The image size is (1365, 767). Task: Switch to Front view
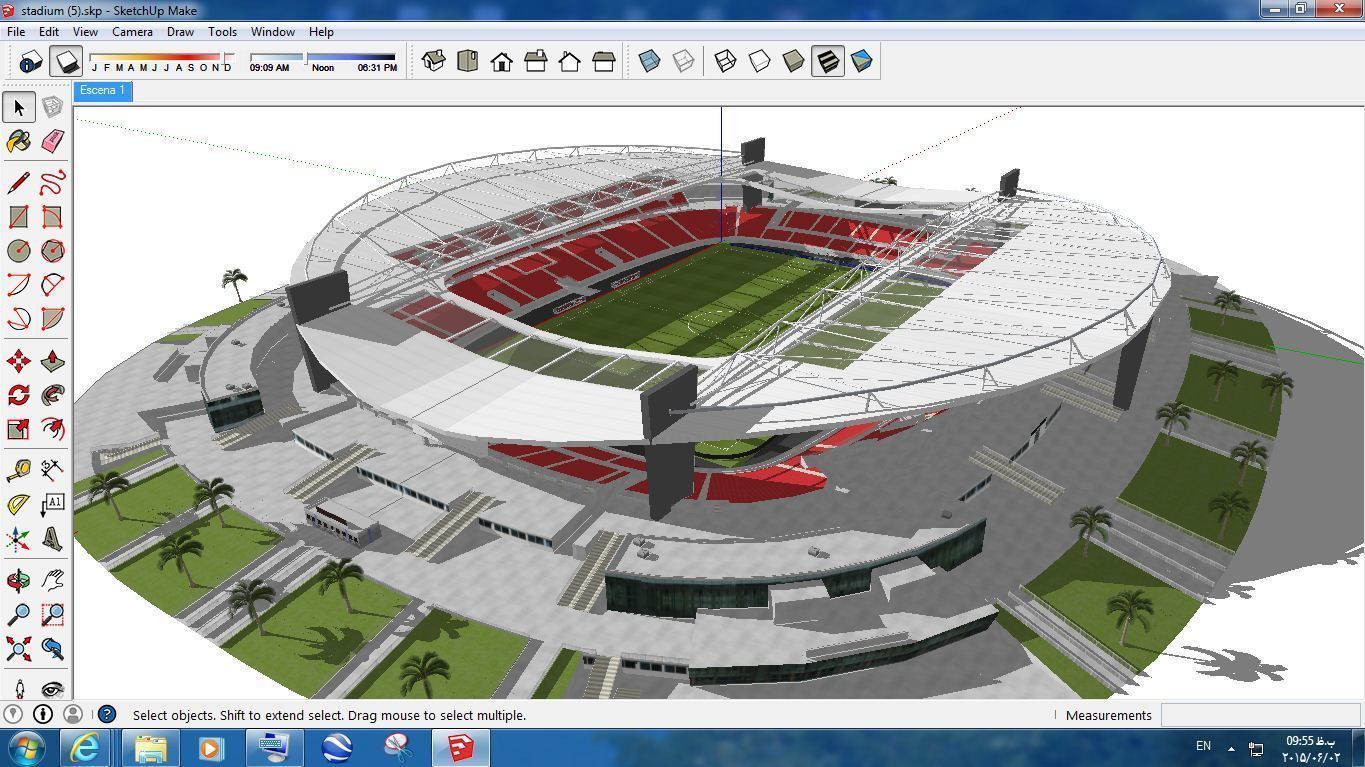501,61
